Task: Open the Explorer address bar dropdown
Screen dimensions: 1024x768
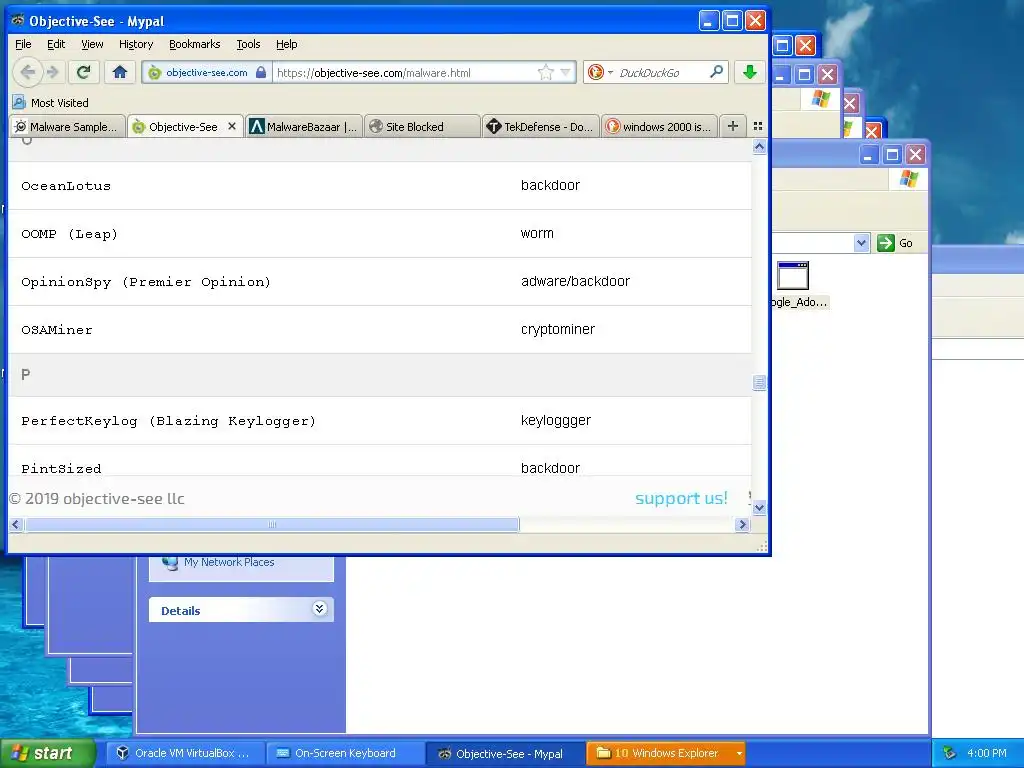Action: [861, 243]
